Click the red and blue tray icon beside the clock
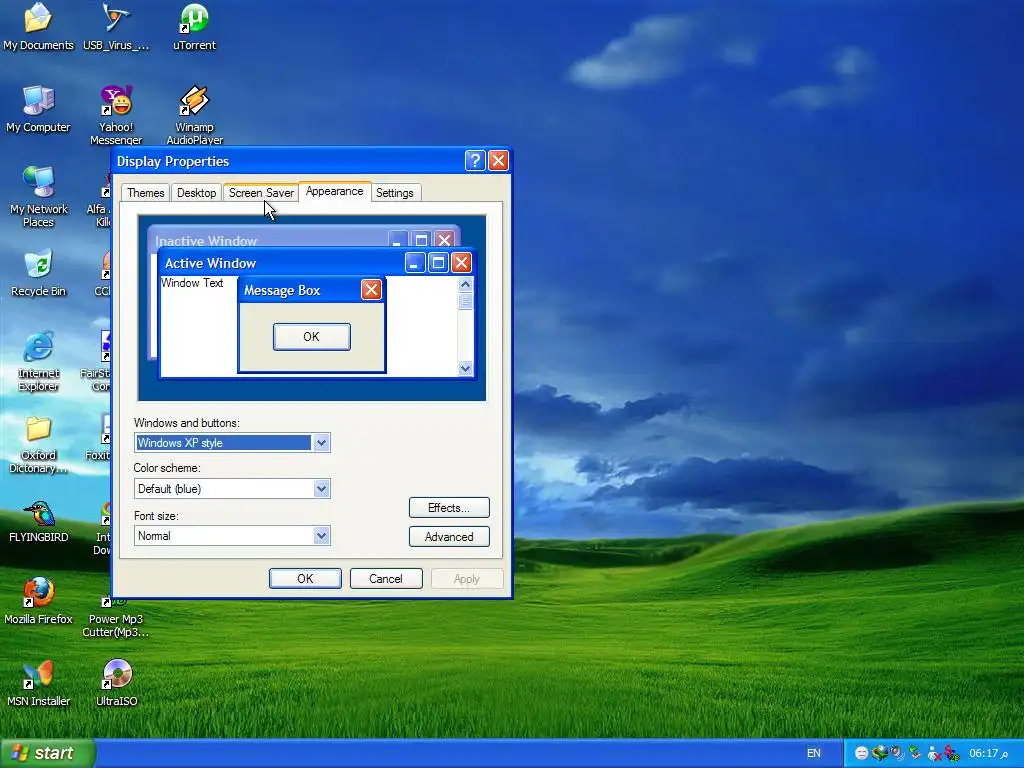 [x=952, y=754]
